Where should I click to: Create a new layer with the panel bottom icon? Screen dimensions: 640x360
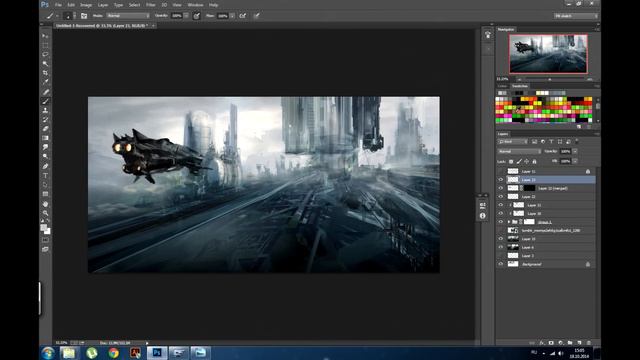580,343
